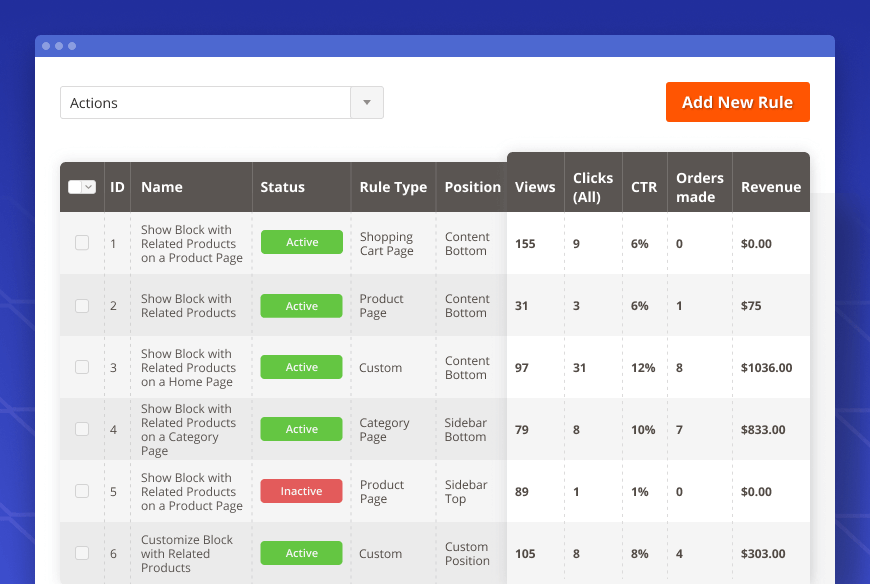The image size is (870, 584).
Task: Open rule 'Customize Block with Related Products'
Action: (187, 553)
